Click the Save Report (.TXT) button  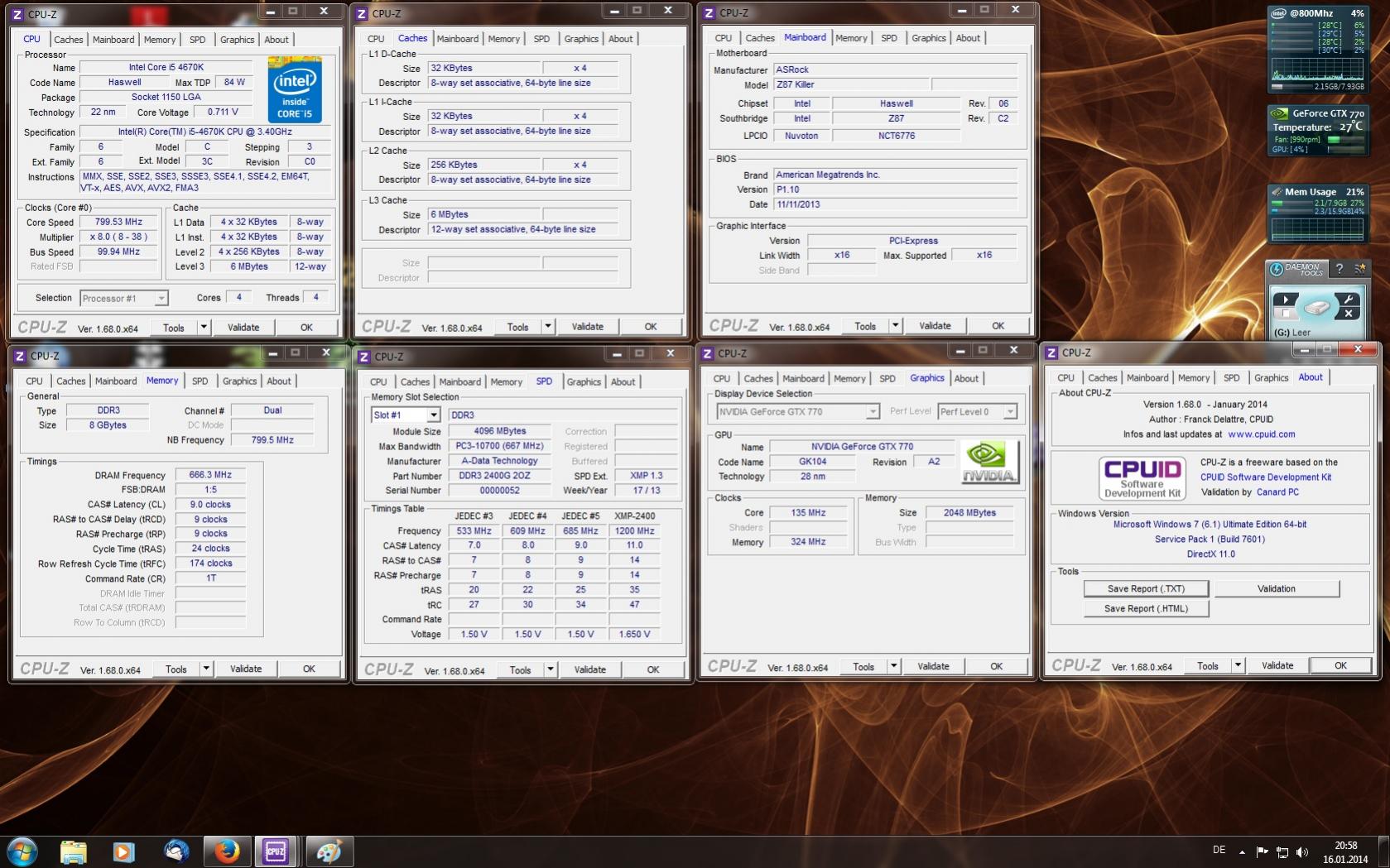pyautogui.click(x=1147, y=589)
